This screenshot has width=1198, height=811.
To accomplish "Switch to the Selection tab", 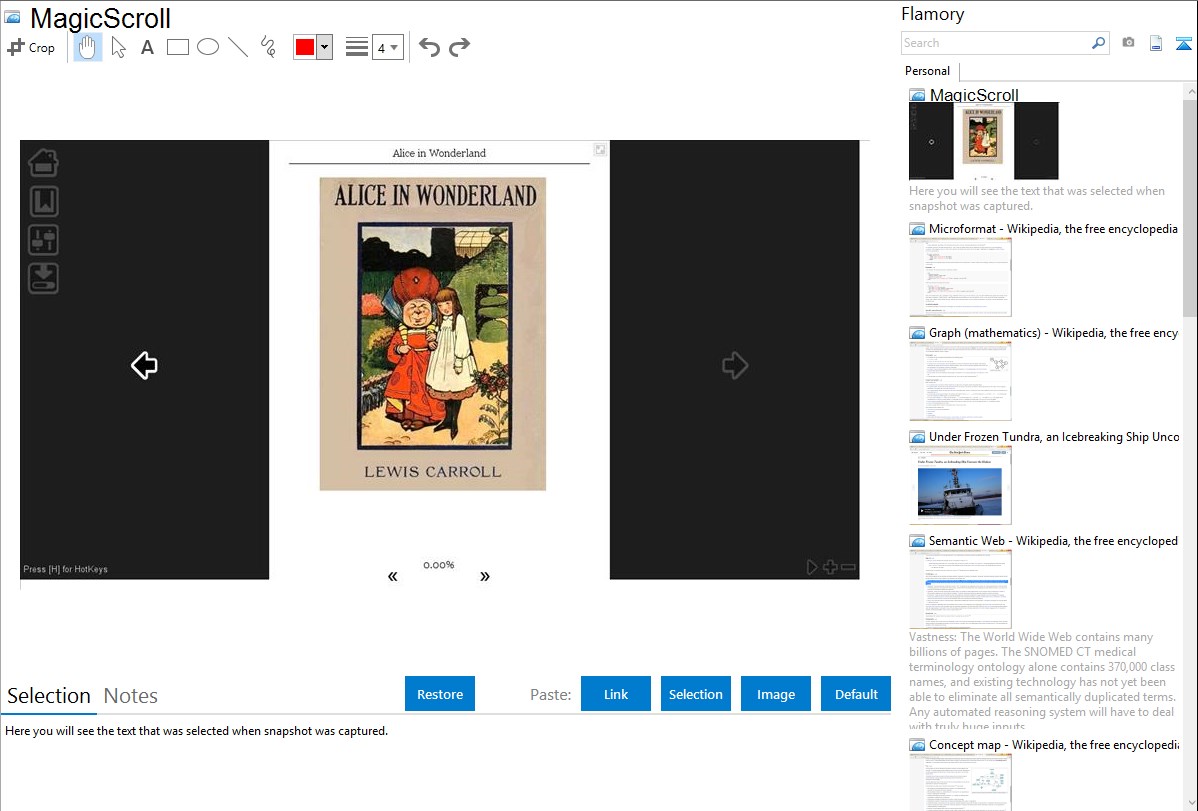I will click(49, 696).
